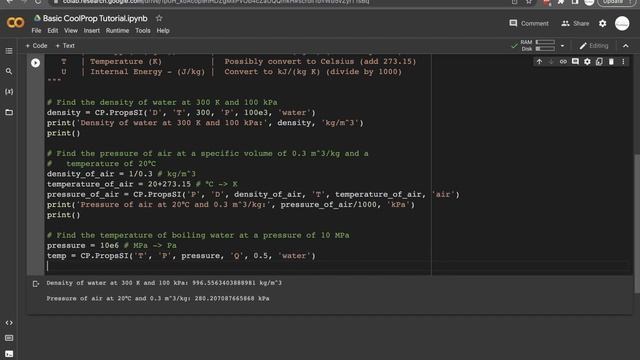The height and width of the screenshot is (360, 640).
Task: Click the 'density_of_air = 1/0.3' line
Action: click(121, 174)
